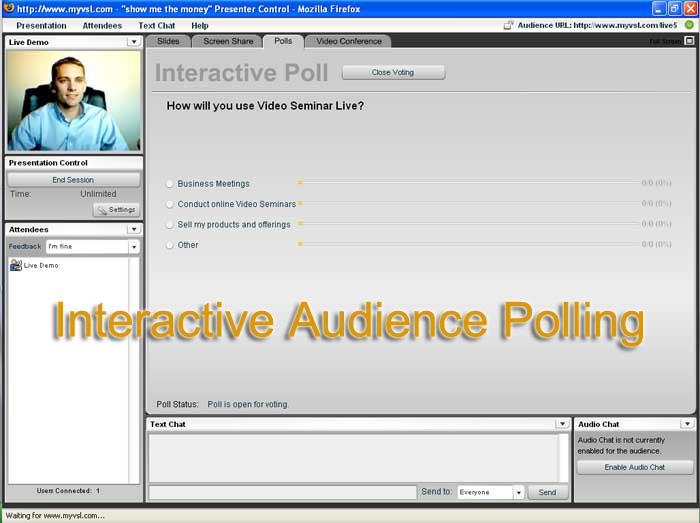This screenshot has height=523, width=700.
Task: Select the Business Meetings poll option
Action: 170,184
